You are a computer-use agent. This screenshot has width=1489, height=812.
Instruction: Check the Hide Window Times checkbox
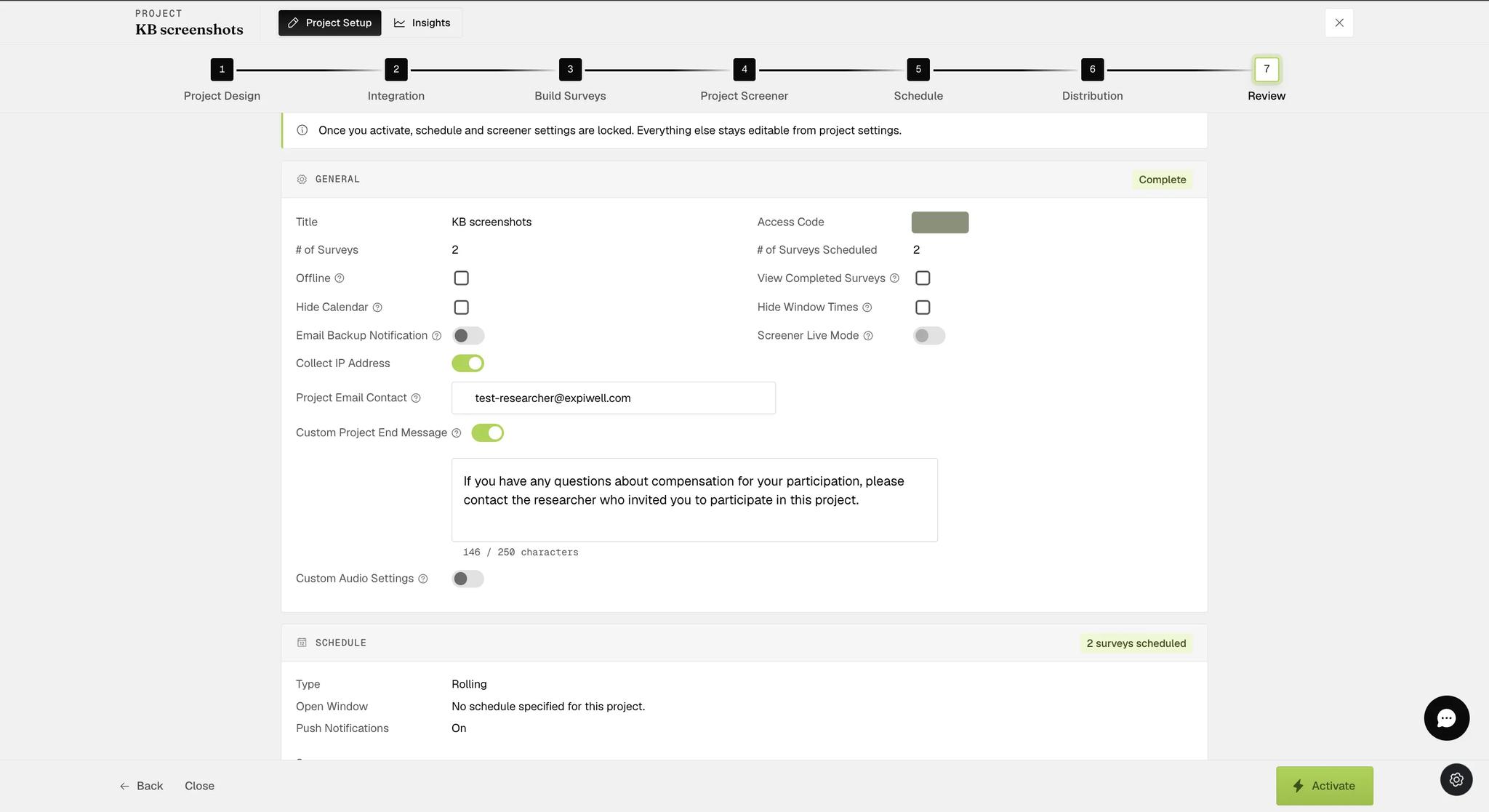tap(923, 307)
